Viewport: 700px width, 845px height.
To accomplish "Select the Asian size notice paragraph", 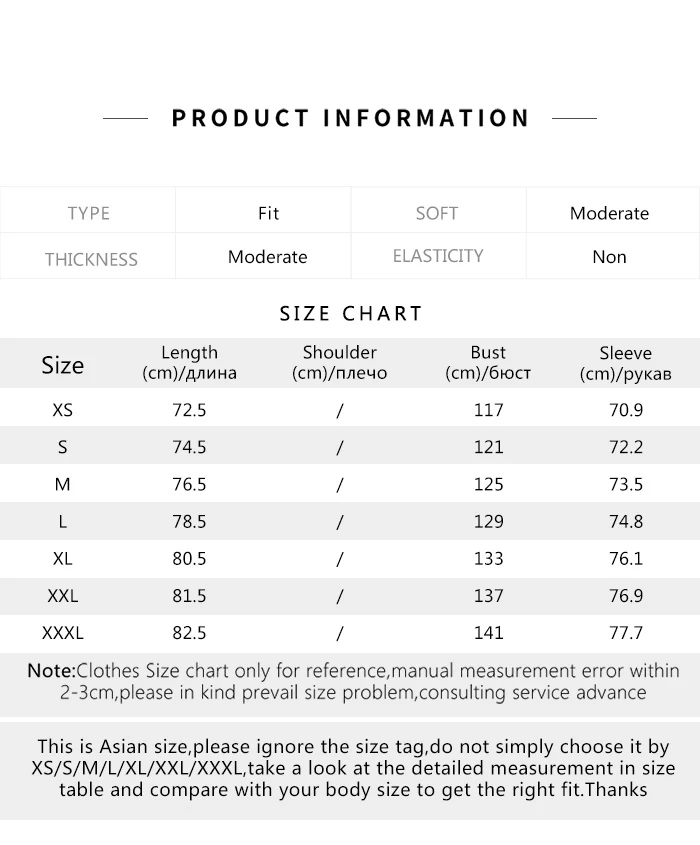I will [x=353, y=768].
